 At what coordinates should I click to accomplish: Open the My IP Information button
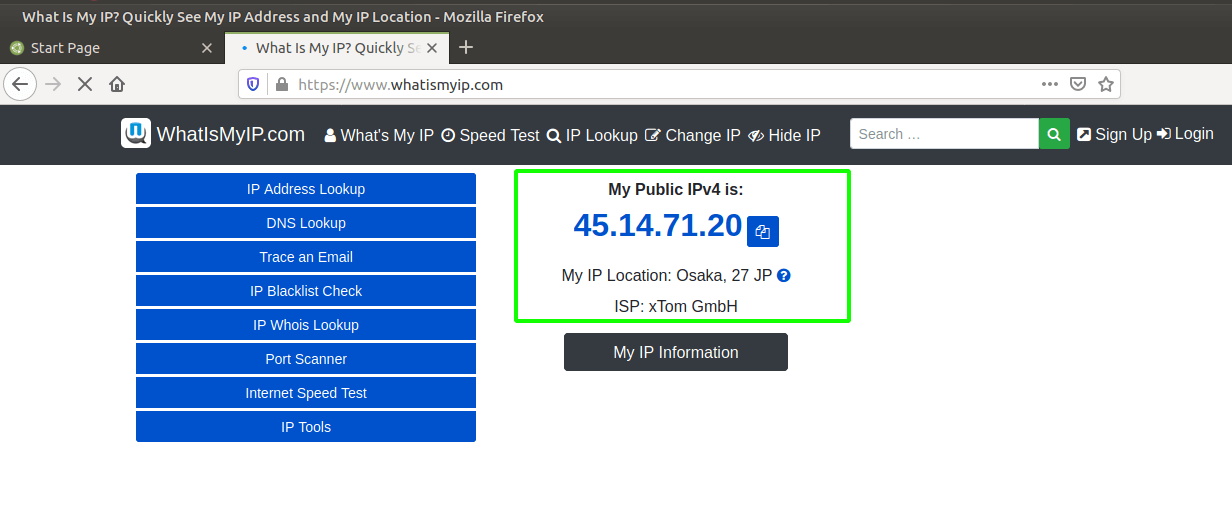[x=676, y=352]
